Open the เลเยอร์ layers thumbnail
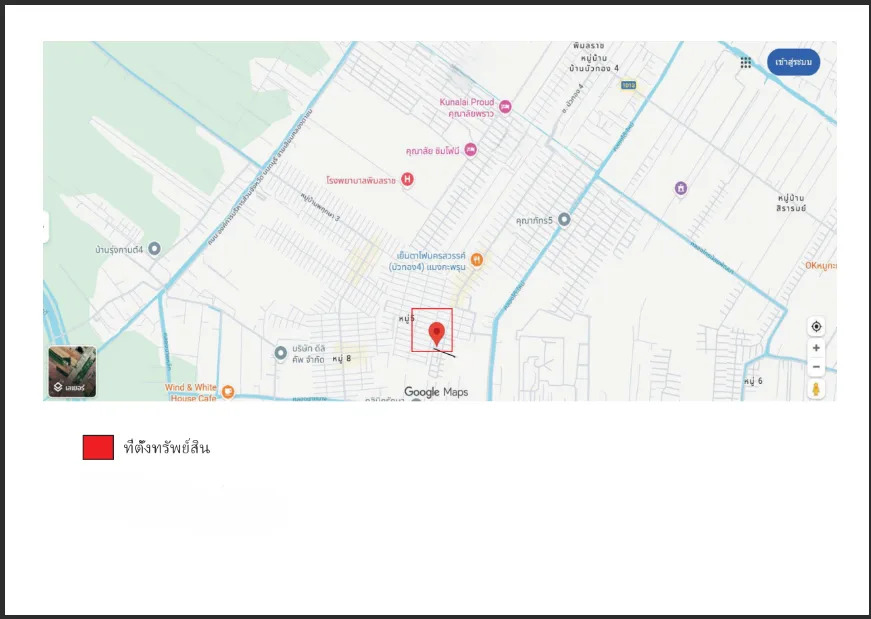 72,372
